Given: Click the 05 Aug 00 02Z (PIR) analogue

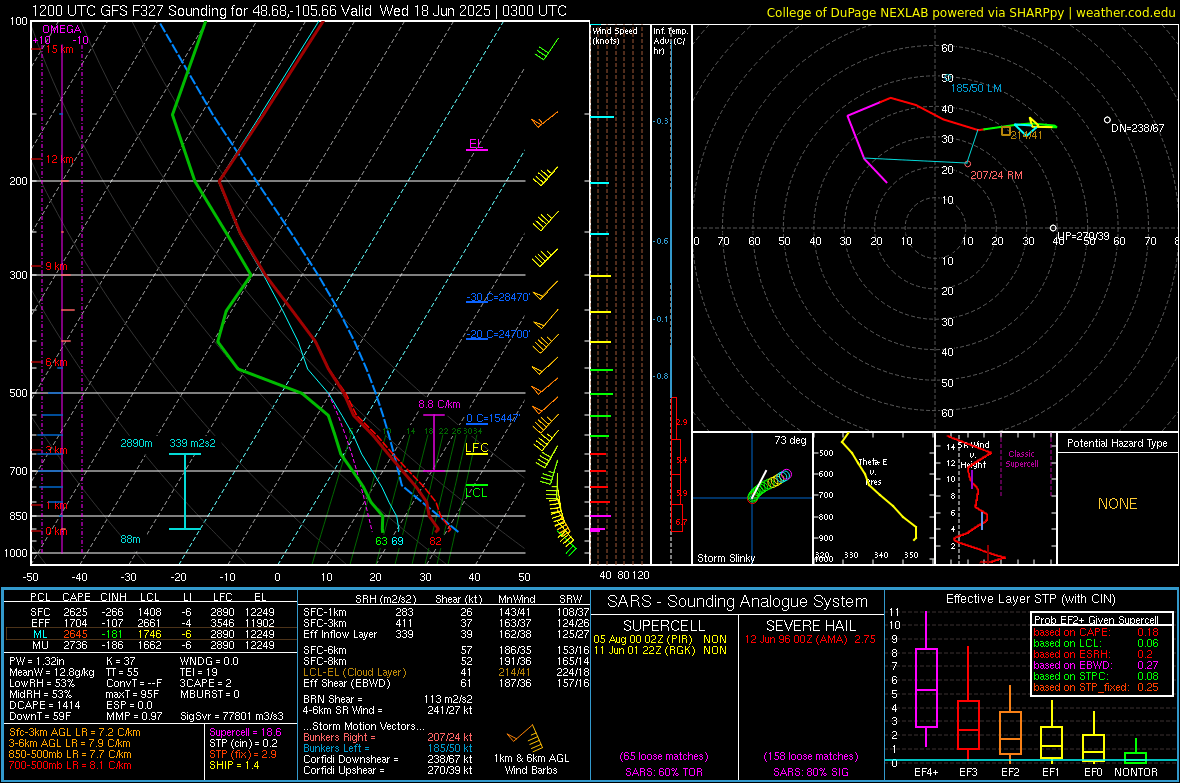Looking at the screenshot, I should pos(660,639).
